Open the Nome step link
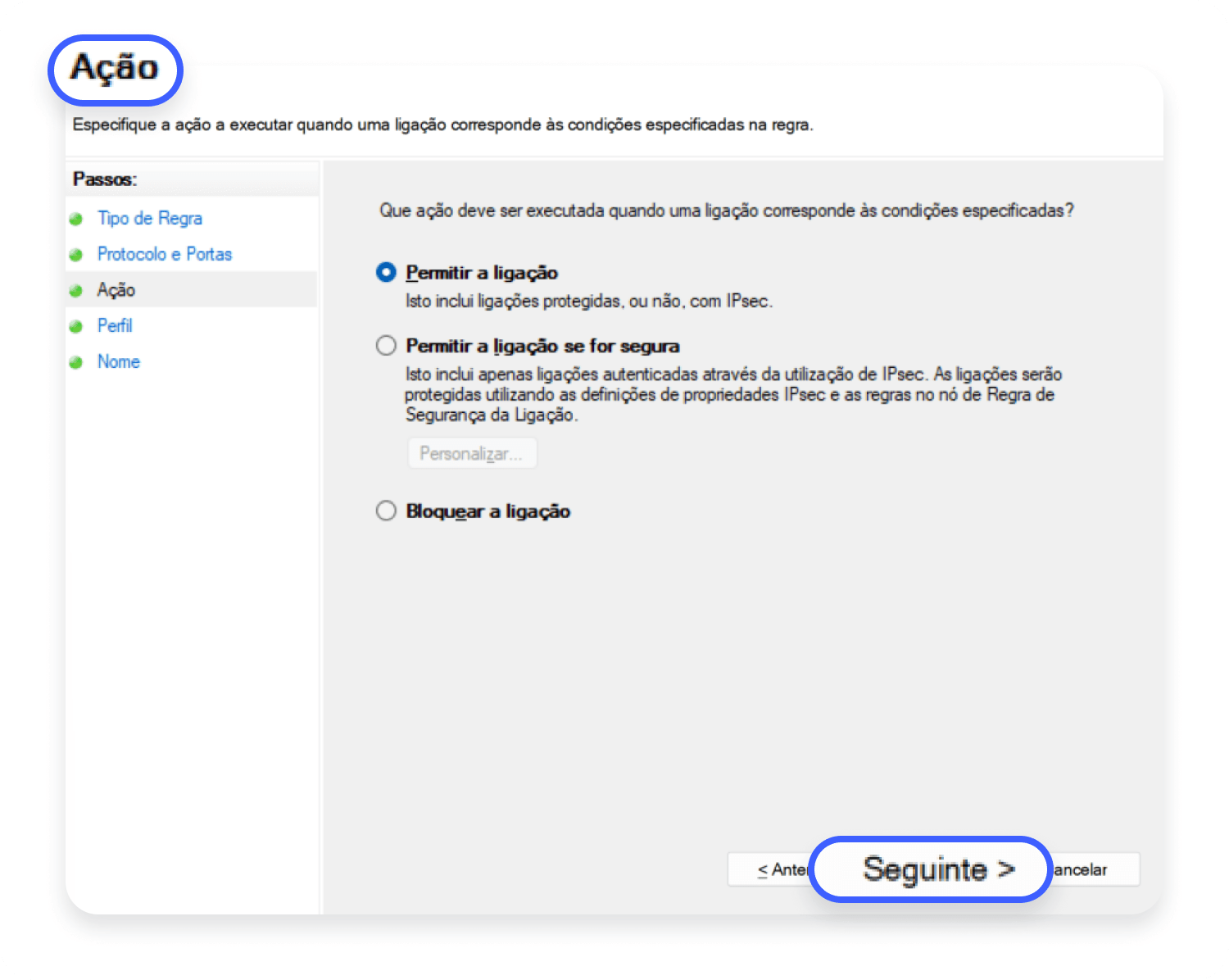This screenshot has width=1229, height=980. (x=119, y=361)
